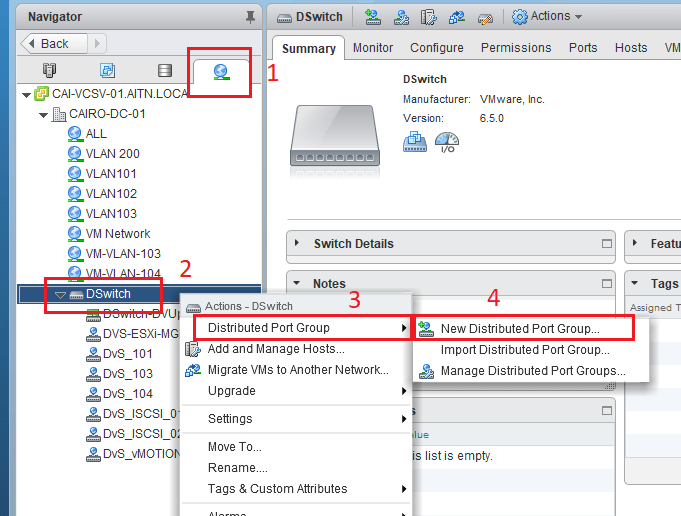Open the Networking view tab icon
681x516 pixels.
click(x=219, y=71)
